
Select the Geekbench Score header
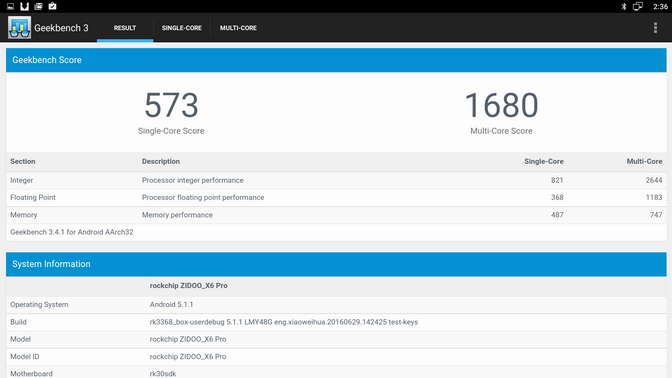tap(336, 60)
